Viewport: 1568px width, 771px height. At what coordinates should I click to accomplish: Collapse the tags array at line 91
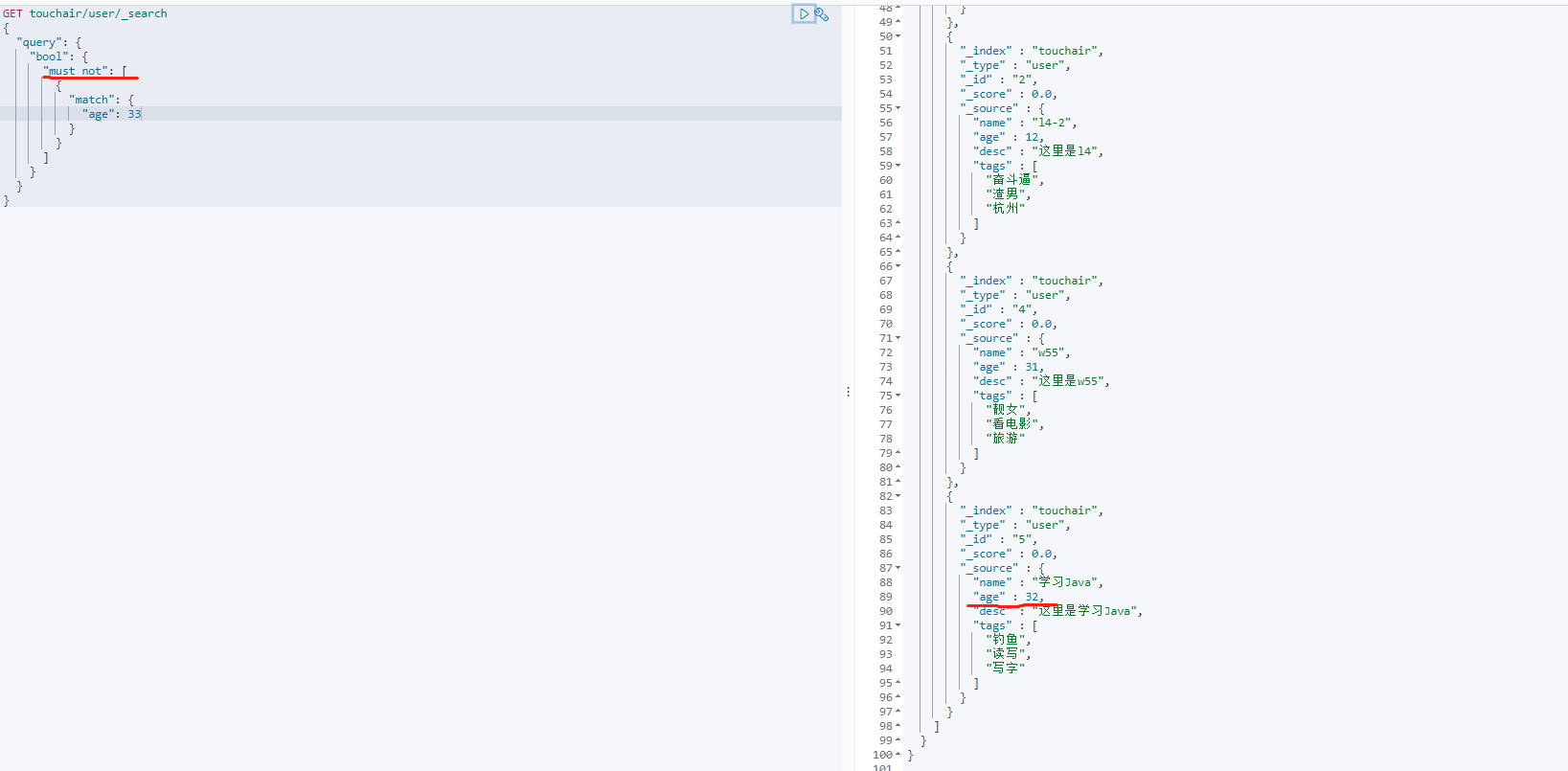(x=898, y=625)
